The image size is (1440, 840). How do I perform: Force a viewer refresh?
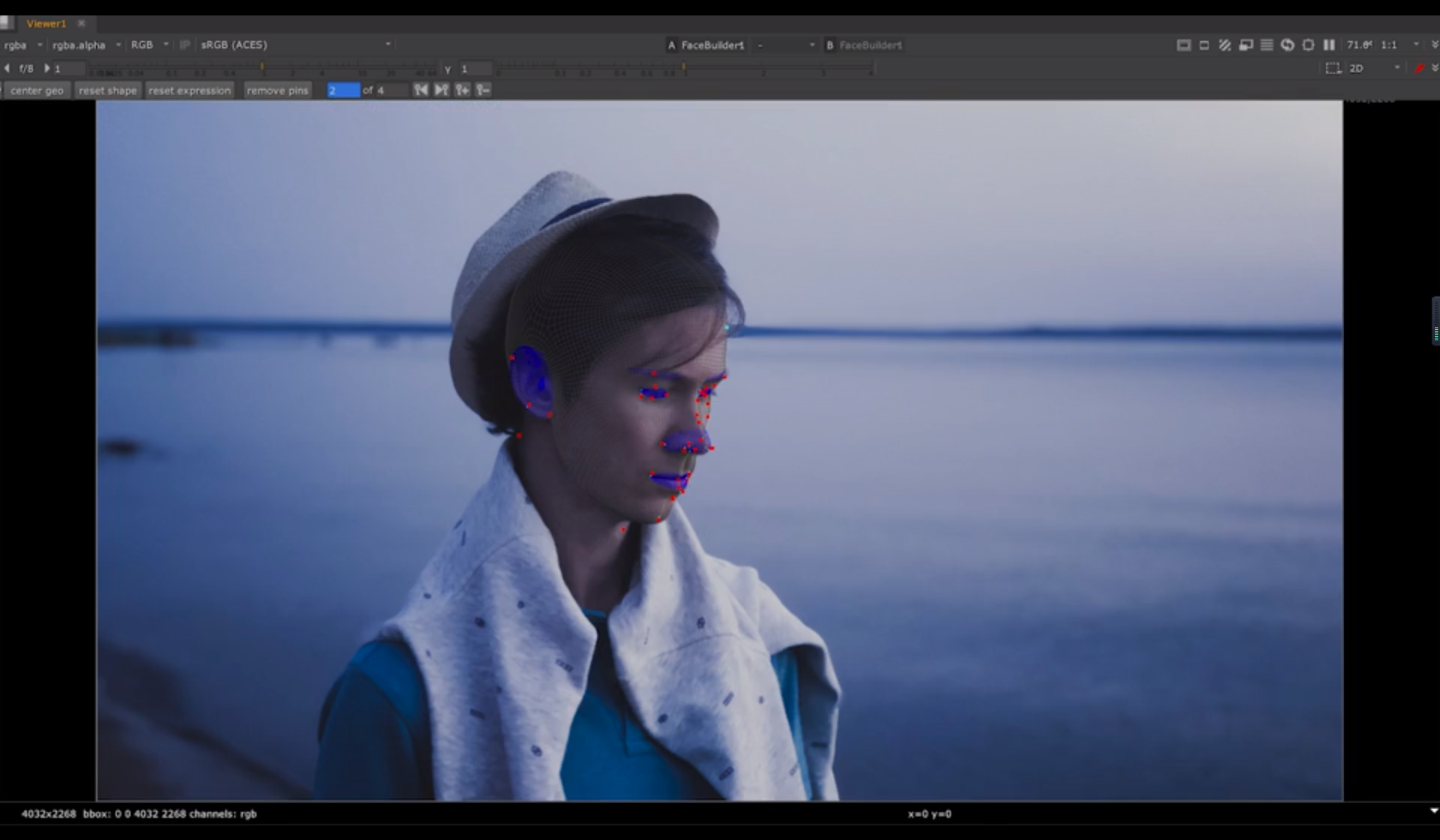[1287, 45]
